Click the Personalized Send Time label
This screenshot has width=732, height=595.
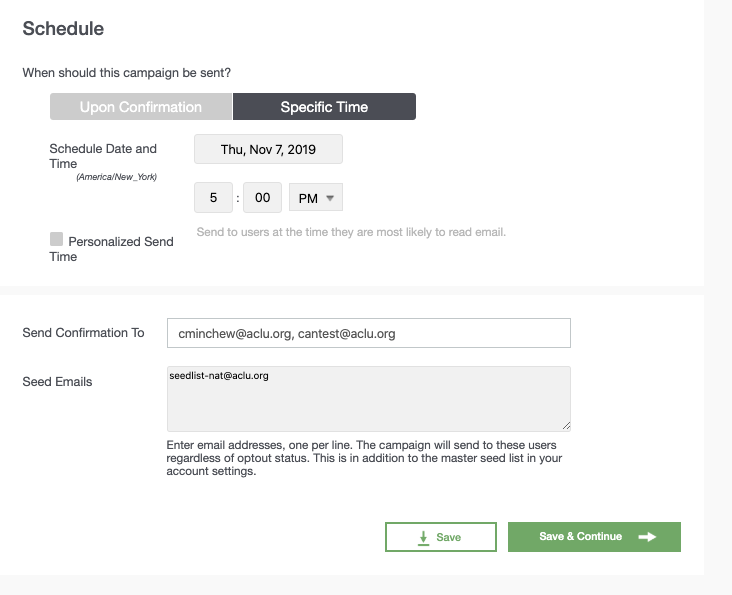[x=112, y=249]
